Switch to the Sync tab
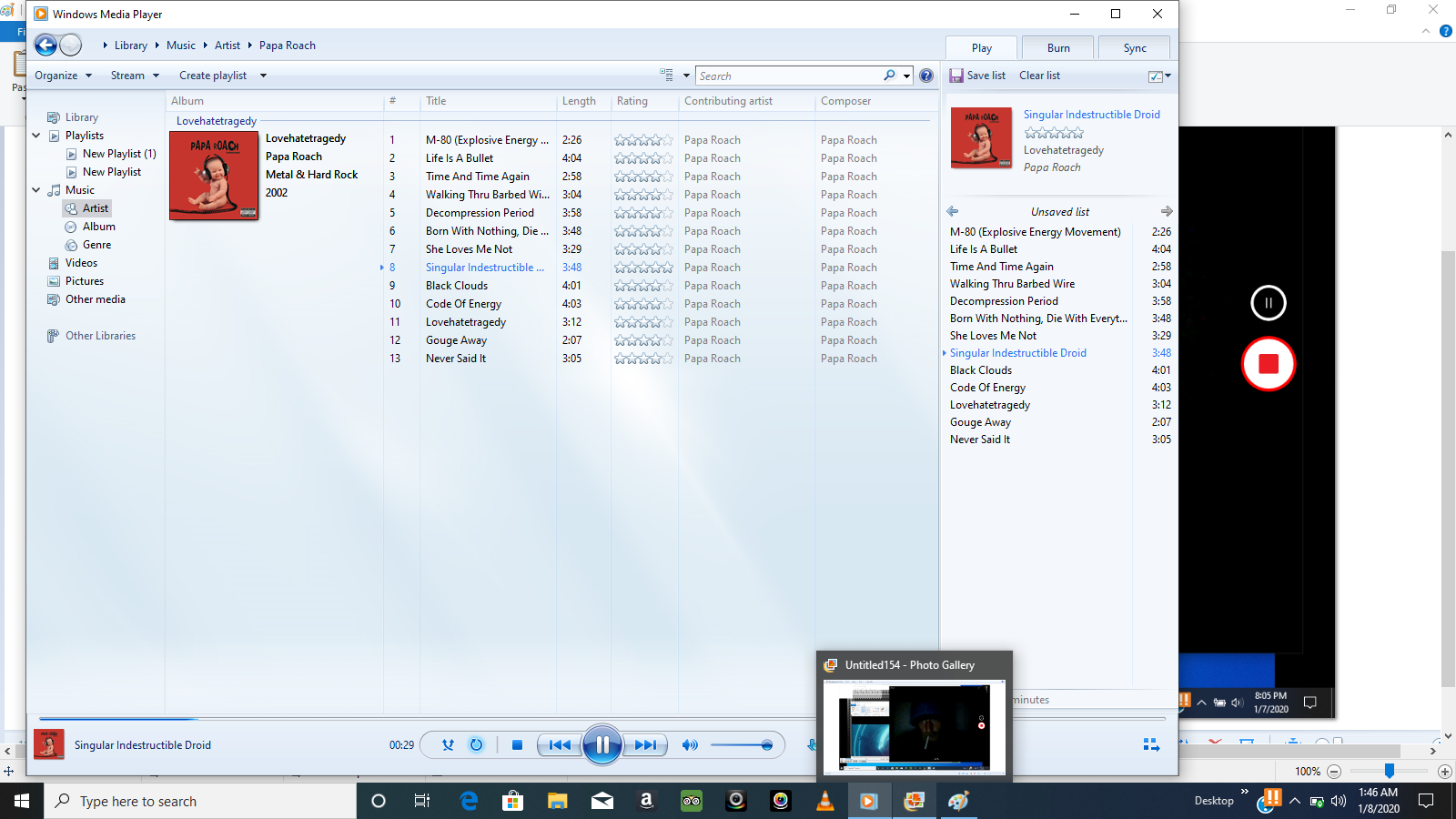1456x819 pixels. 1135,48
